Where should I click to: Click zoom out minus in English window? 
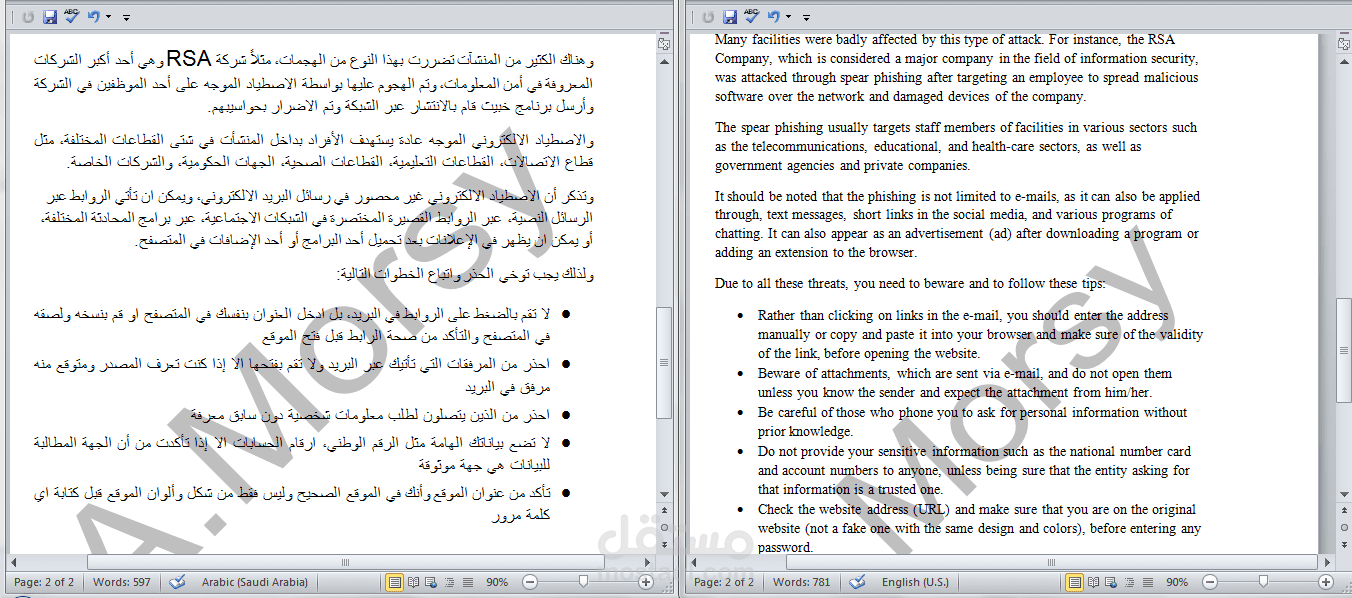click(x=1210, y=582)
